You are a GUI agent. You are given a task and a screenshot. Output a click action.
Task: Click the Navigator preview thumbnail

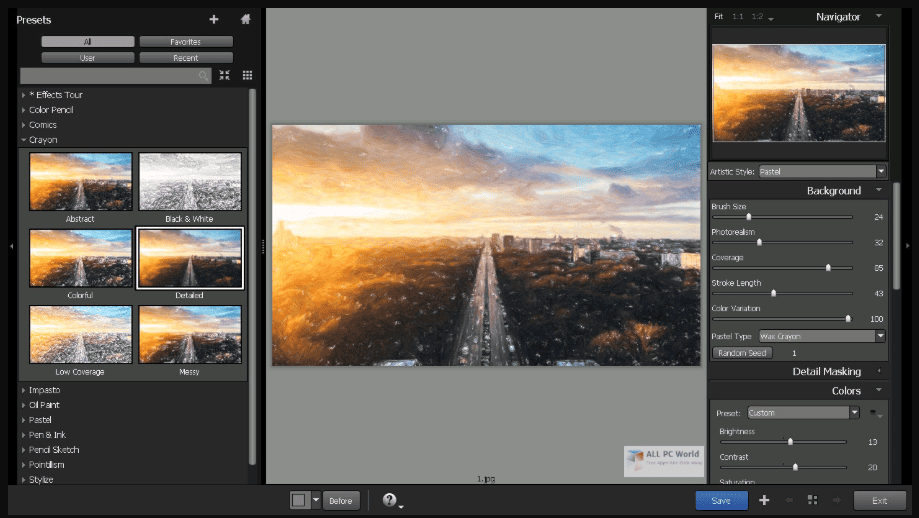799,93
